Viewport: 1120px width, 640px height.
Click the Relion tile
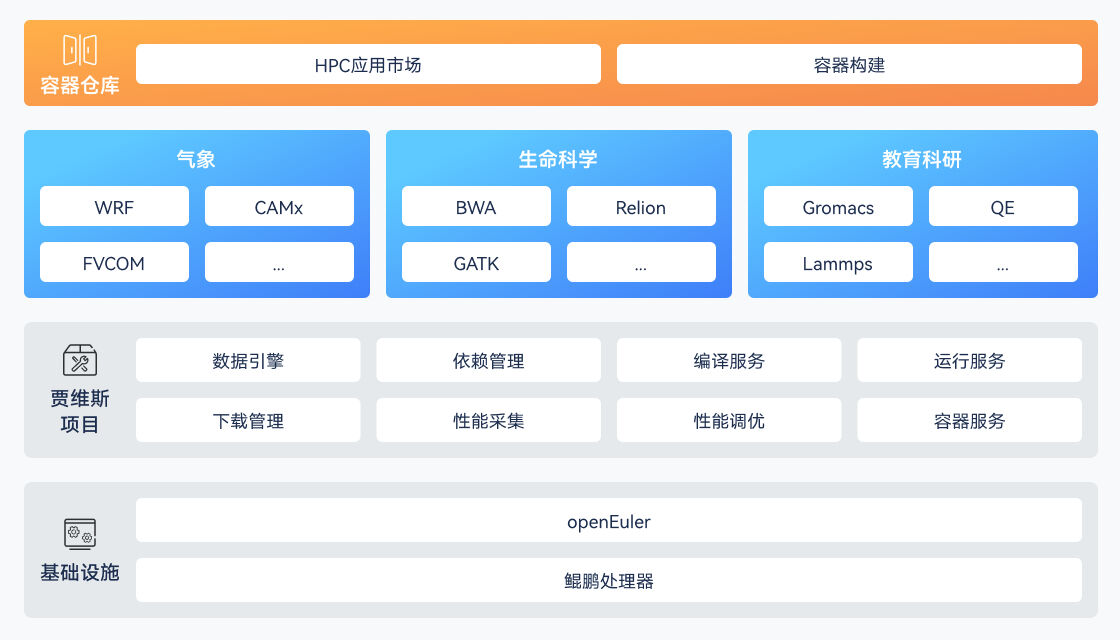[641, 207]
